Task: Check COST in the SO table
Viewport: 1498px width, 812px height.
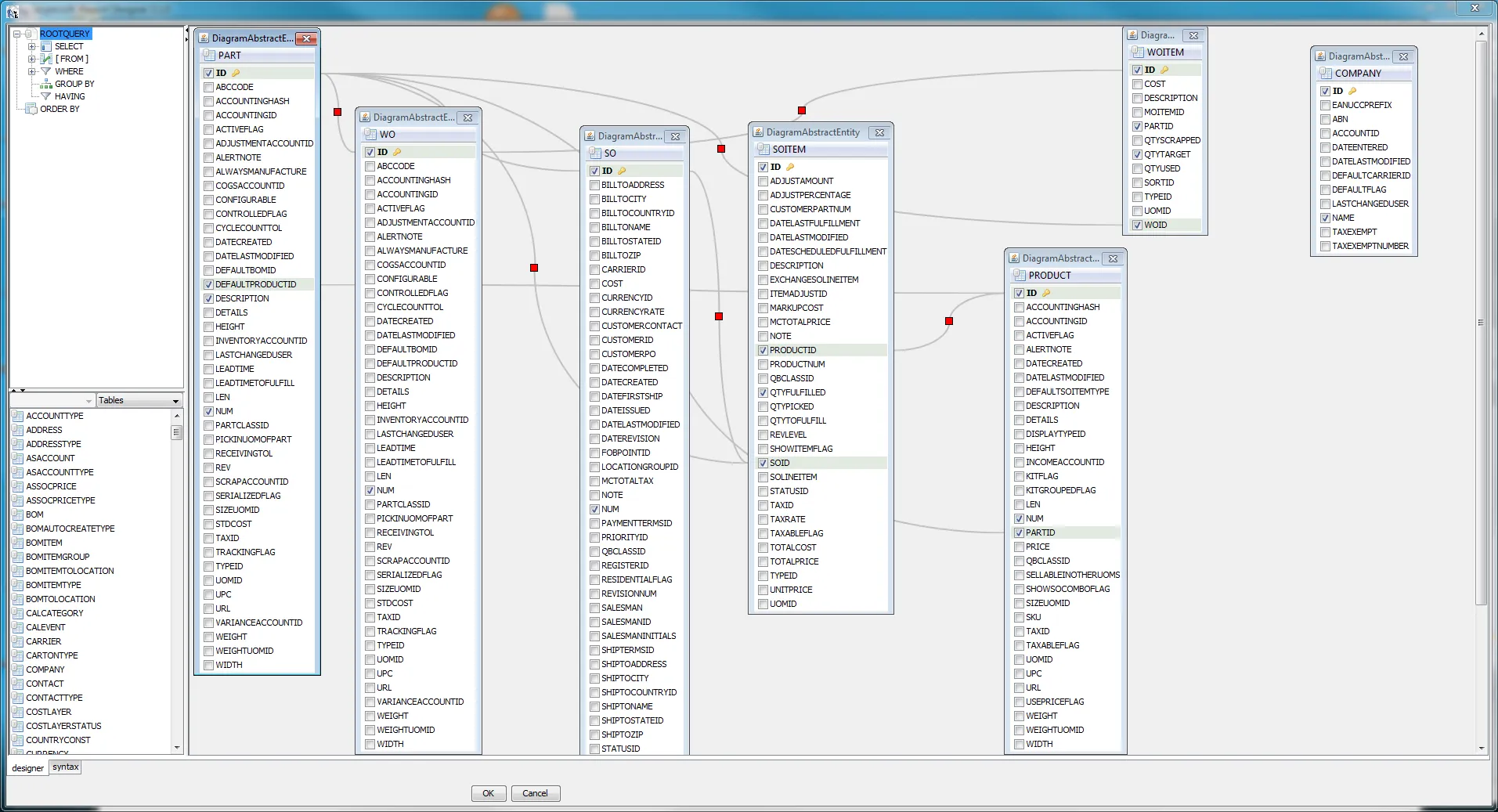Action: [x=595, y=283]
